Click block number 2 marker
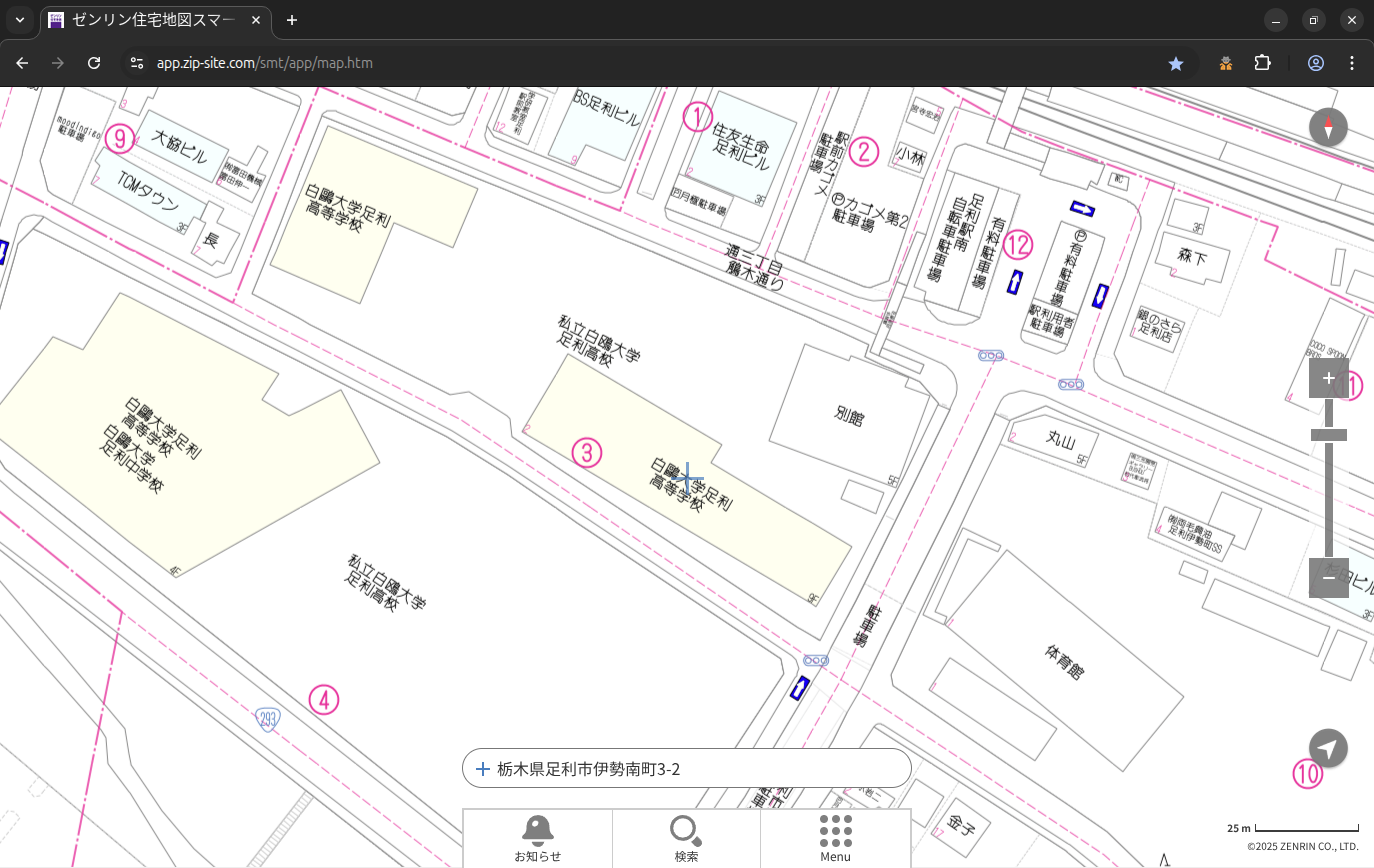1374x868 pixels. click(864, 152)
